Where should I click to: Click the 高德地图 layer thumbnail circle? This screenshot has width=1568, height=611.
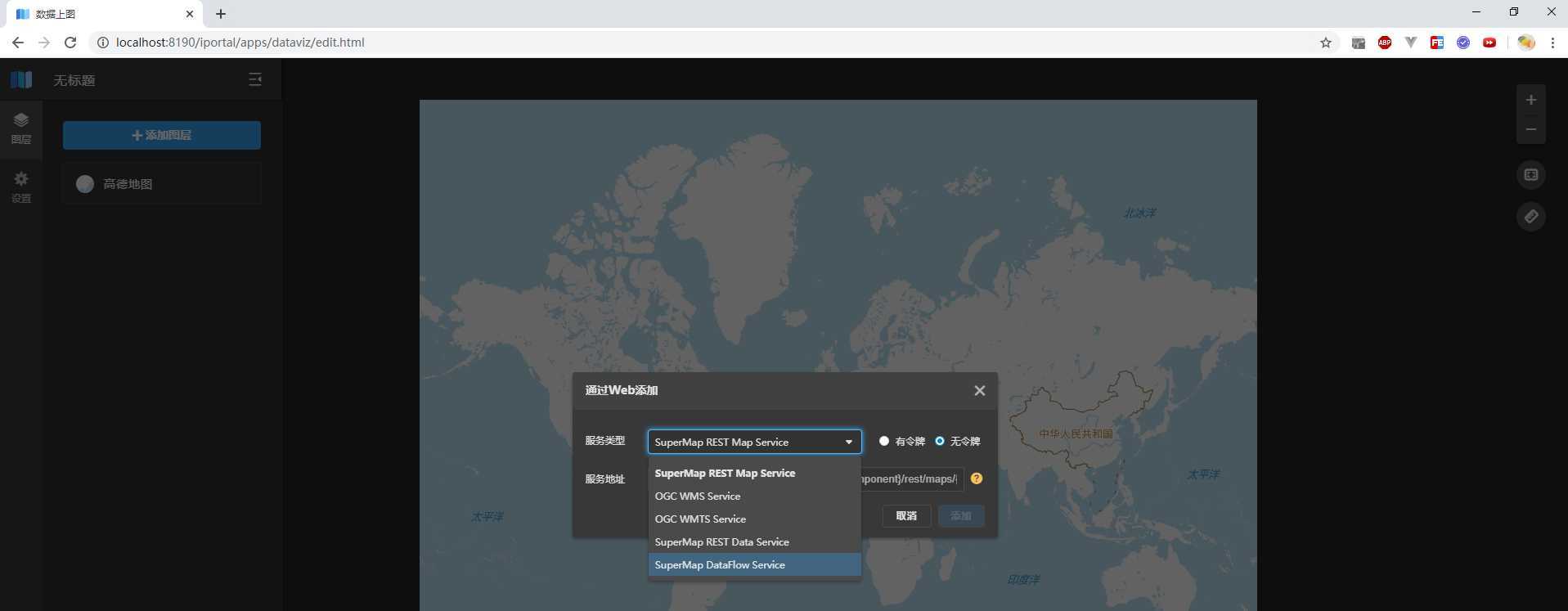tap(85, 184)
